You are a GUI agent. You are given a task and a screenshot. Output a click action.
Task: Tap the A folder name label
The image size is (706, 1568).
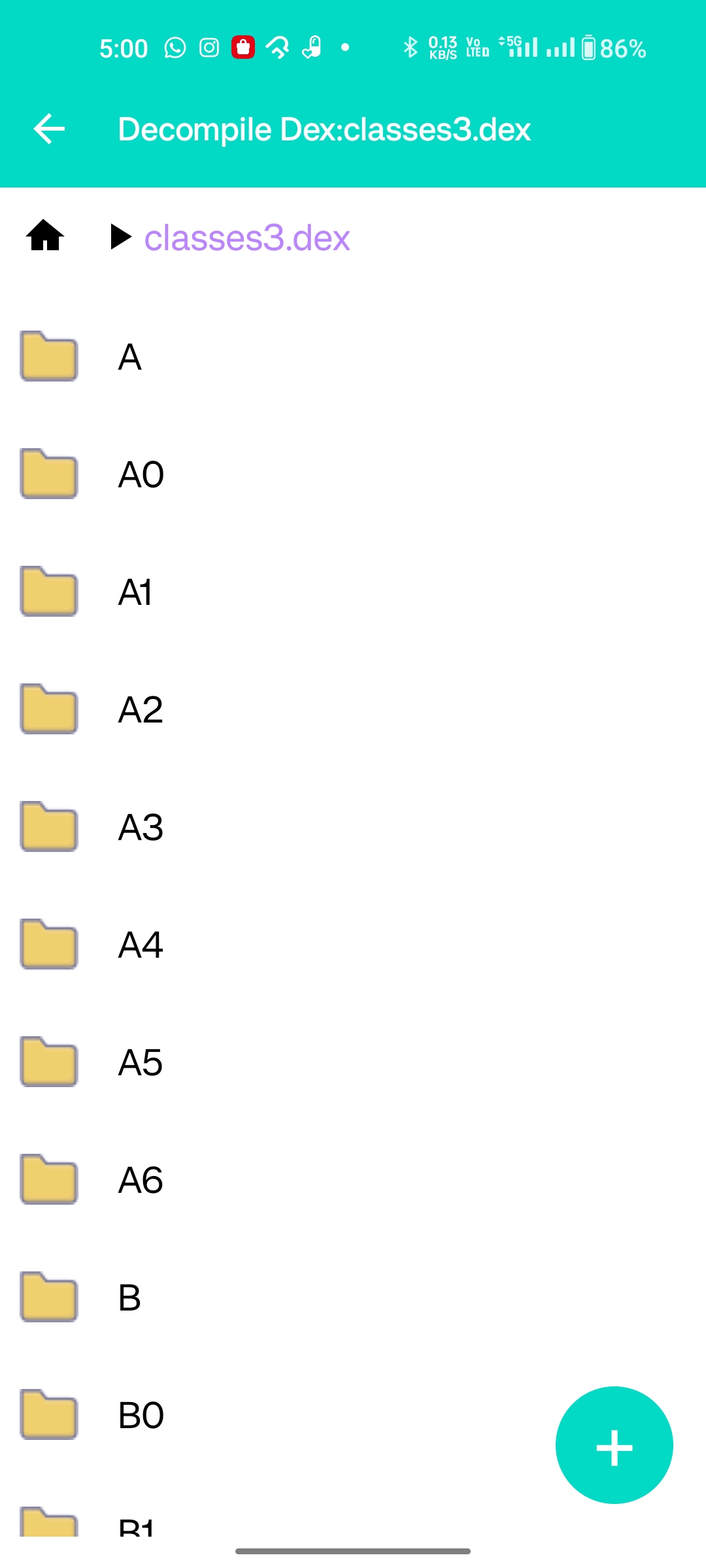[129, 357]
